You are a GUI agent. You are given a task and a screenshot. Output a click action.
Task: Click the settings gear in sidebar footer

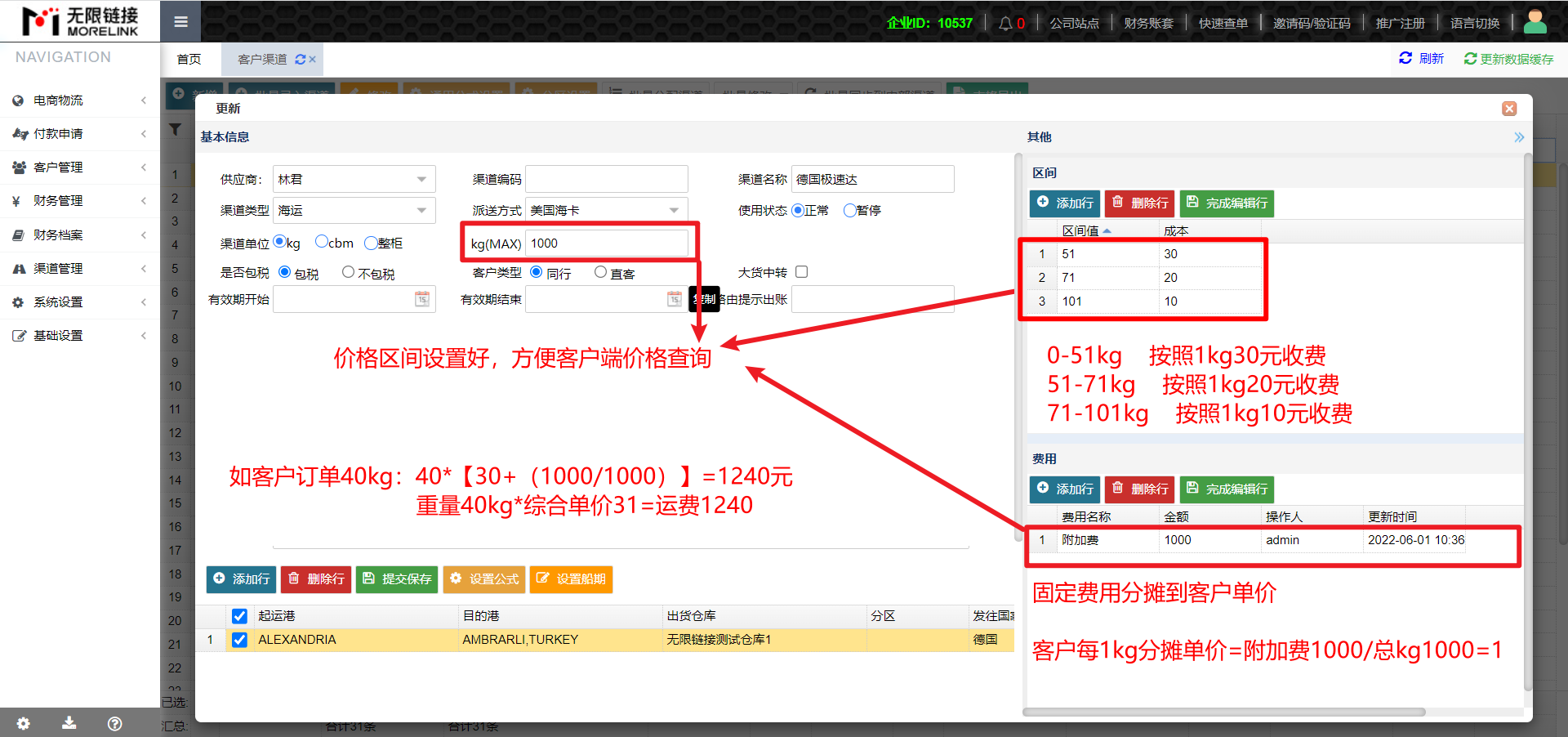coord(23,723)
